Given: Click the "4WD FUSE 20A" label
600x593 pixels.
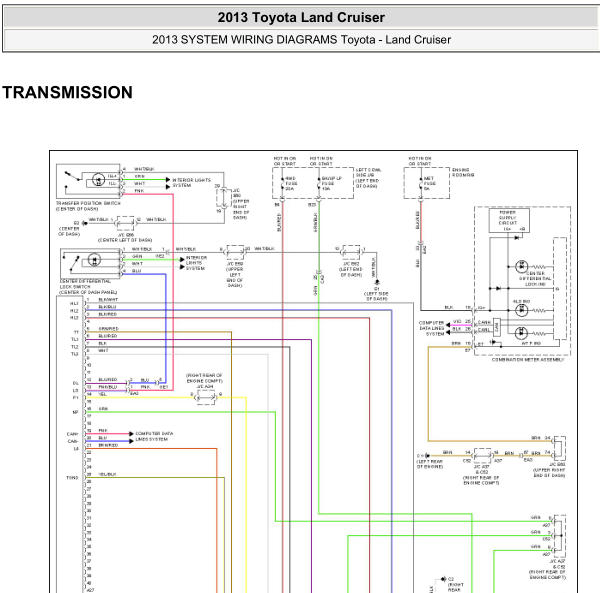Looking at the screenshot, I should (291, 184).
